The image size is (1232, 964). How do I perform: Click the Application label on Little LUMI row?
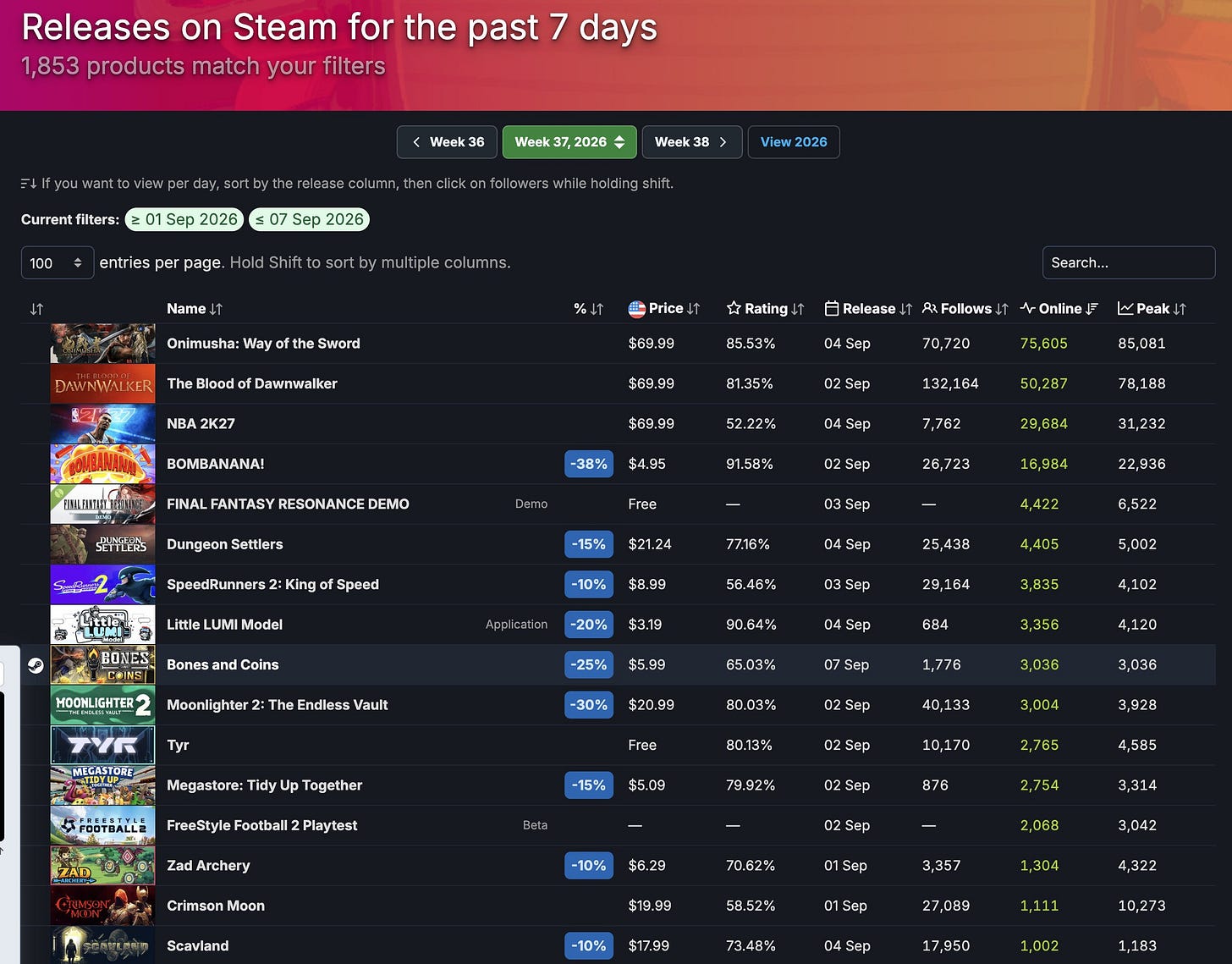(516, 625)
